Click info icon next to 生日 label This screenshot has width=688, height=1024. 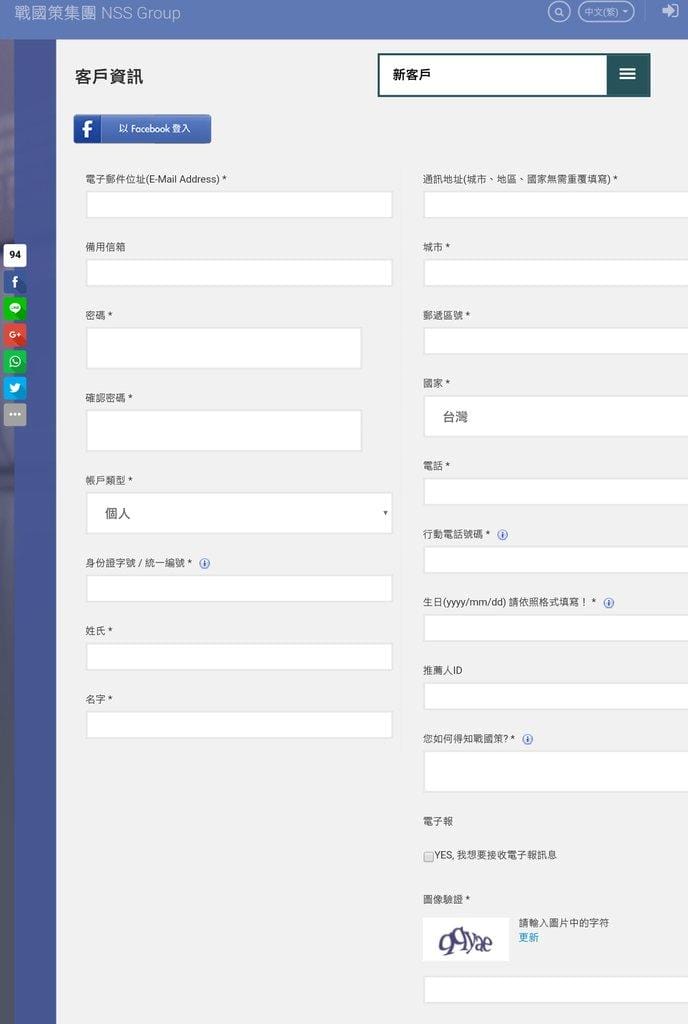click(608, 603)
